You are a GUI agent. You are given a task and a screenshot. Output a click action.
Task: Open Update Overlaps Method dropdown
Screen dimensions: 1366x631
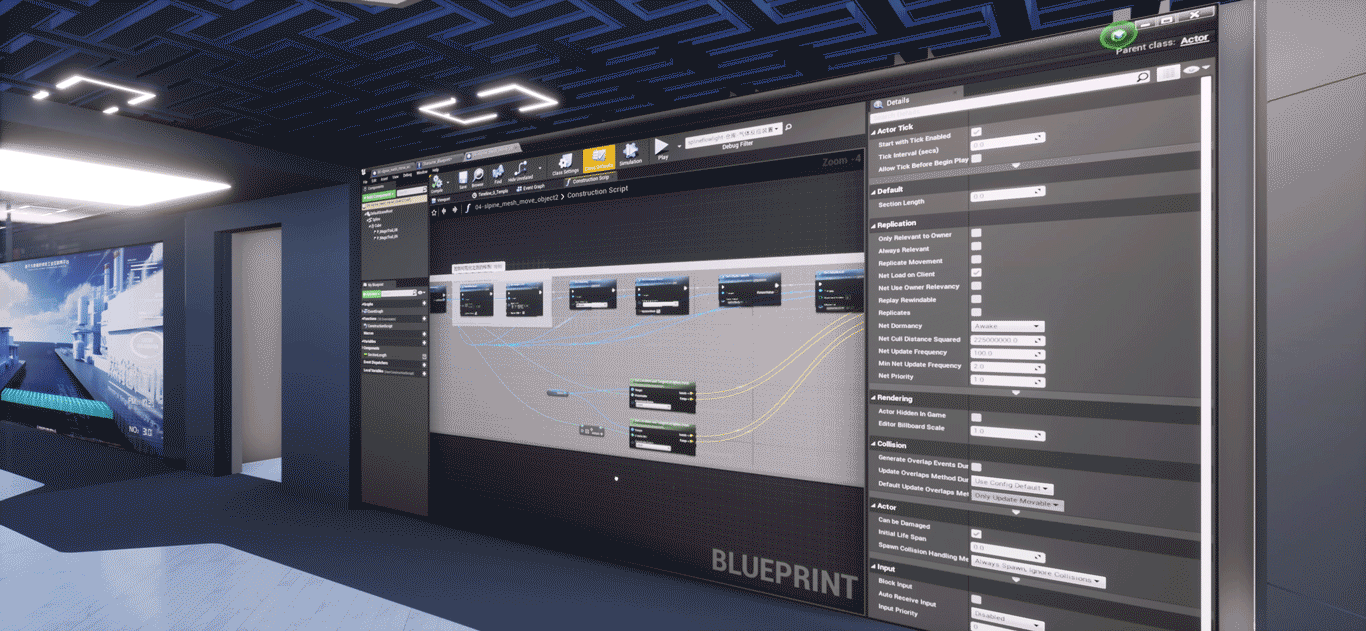1012,483
